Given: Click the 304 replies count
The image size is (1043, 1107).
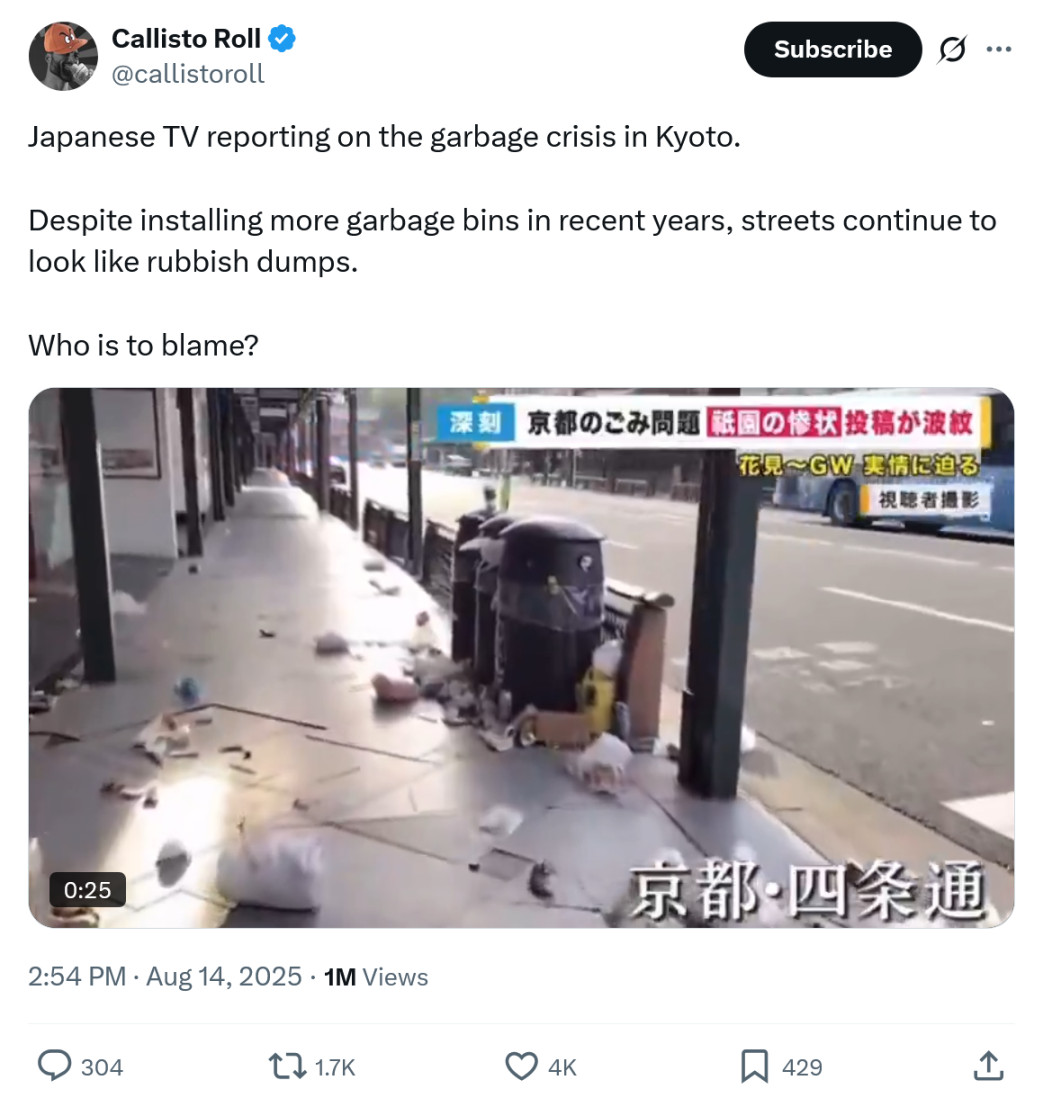Looking at the screenshot, I should point(102,1067).
